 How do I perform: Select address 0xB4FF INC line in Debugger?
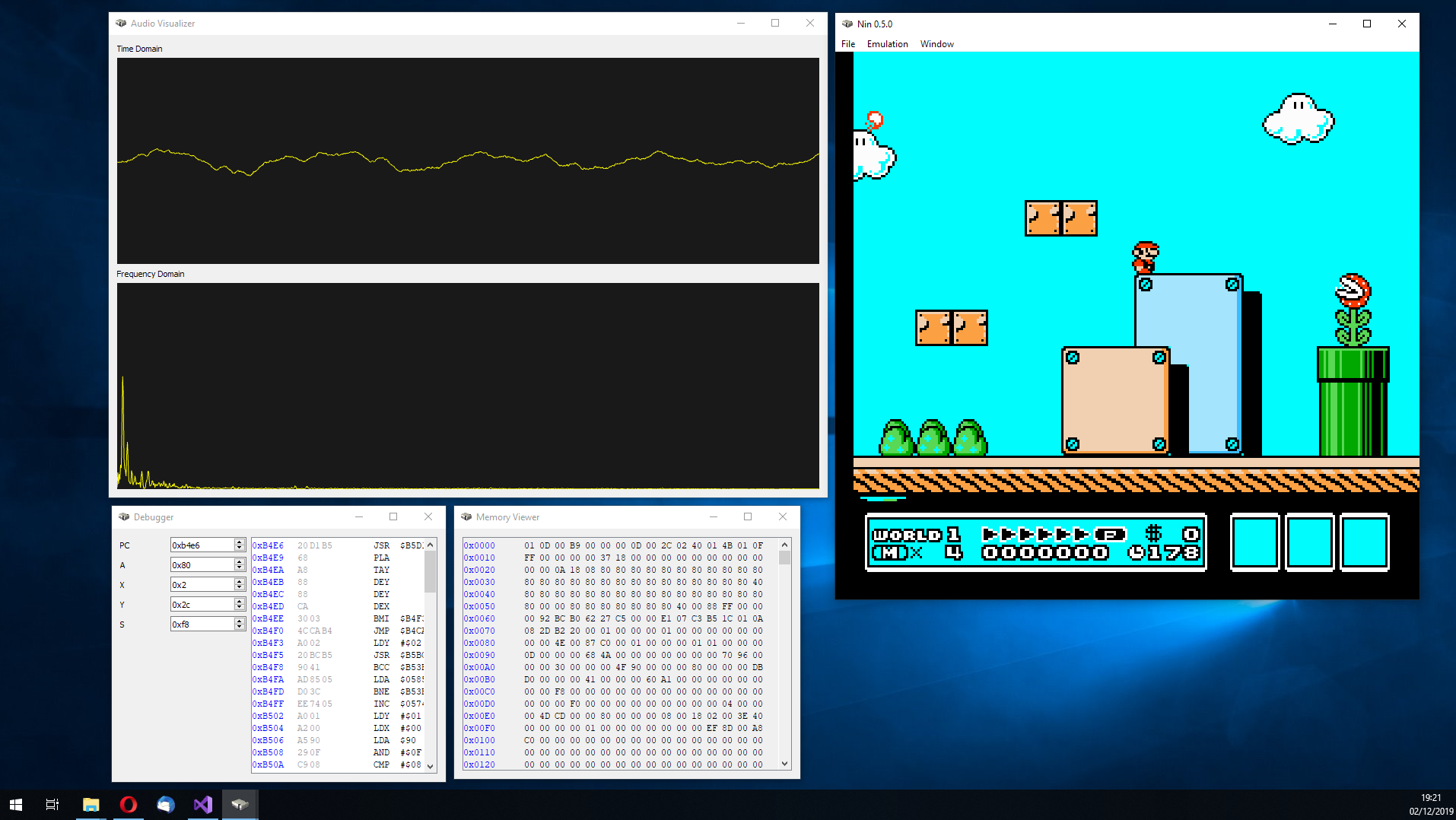(338, 704)
